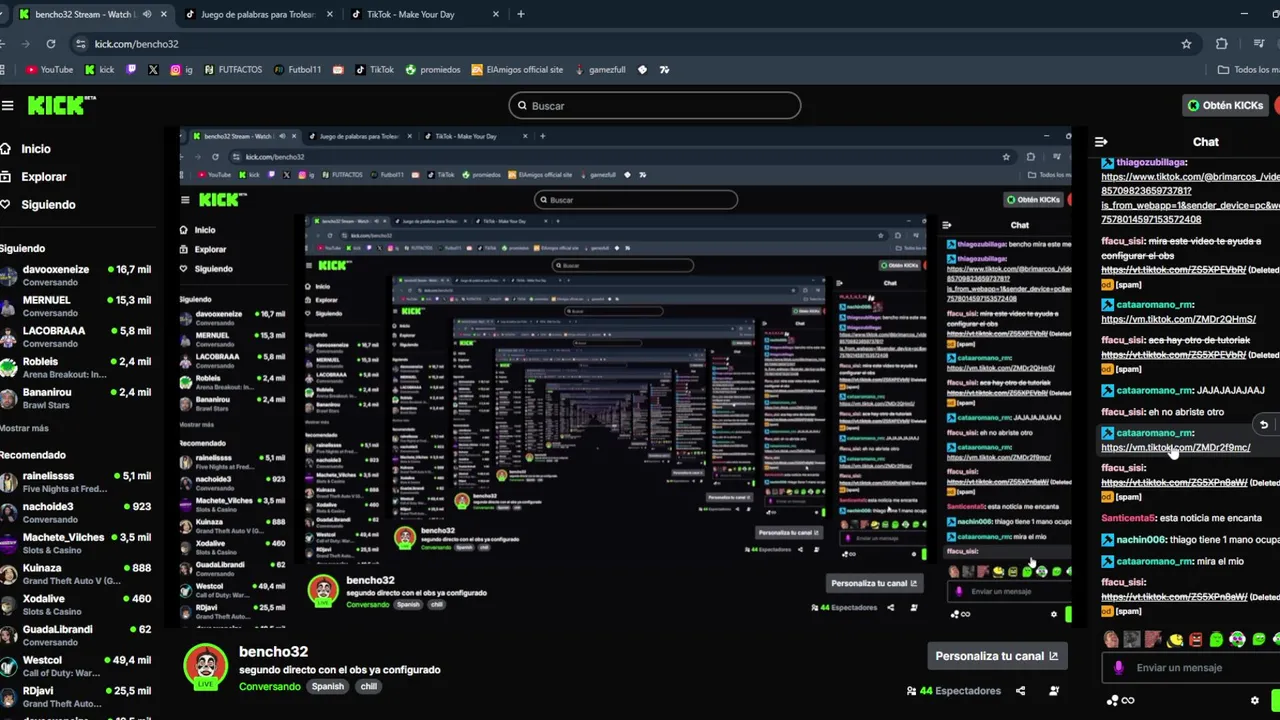Open the gamezfull bookmark

point(600,70)
